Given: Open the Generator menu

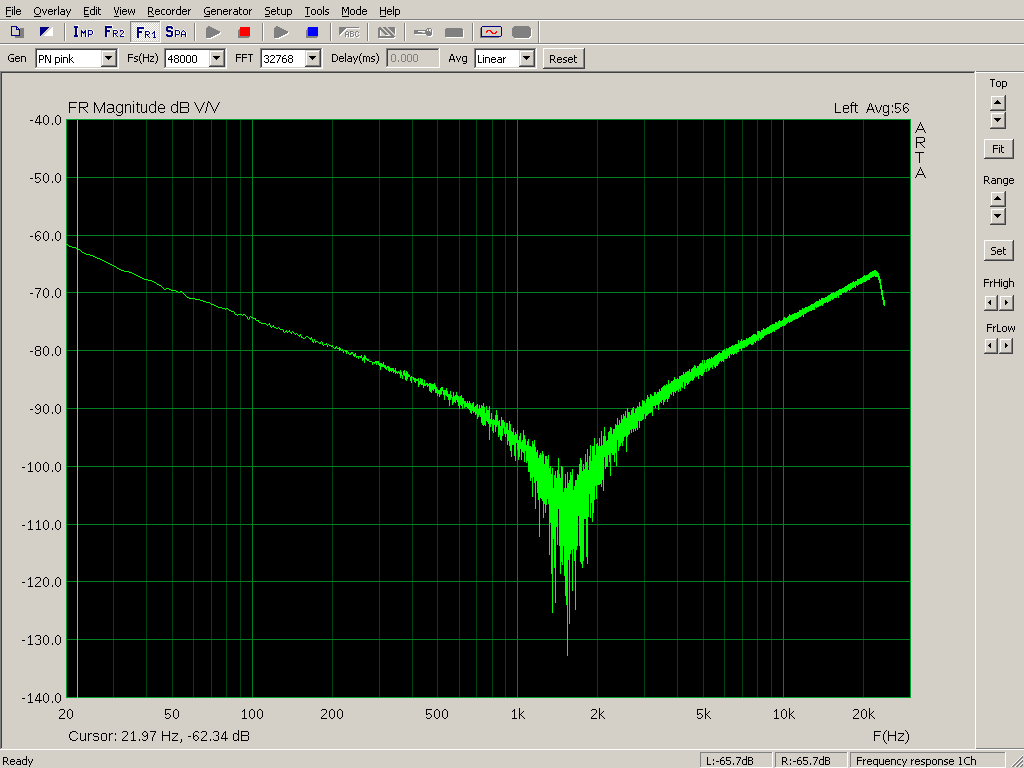Looking at the screenshot, I should (x=227, y=11).
